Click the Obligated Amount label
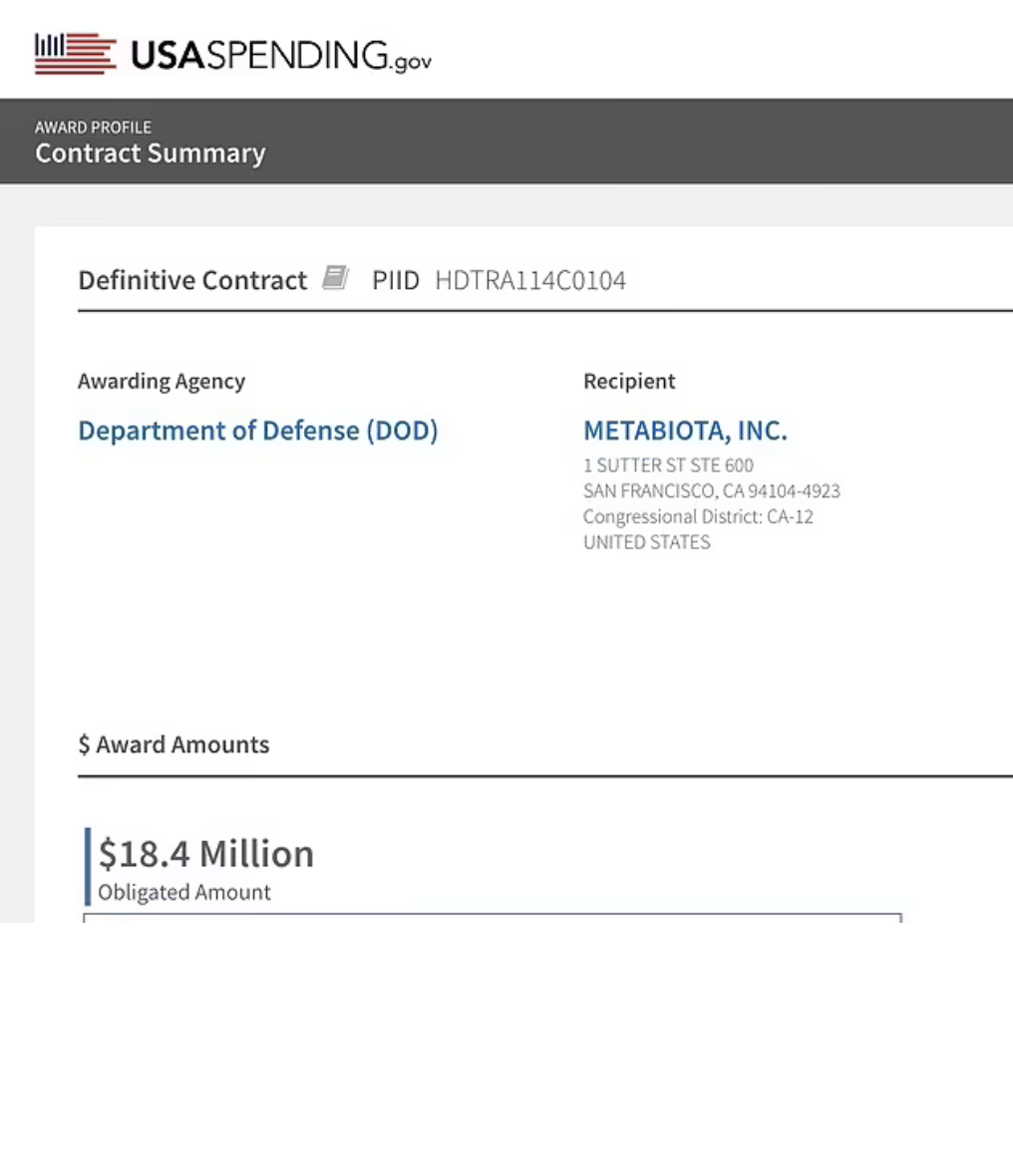The height and width of the screenshot is (1176, 1013). [x=184, y=892]
